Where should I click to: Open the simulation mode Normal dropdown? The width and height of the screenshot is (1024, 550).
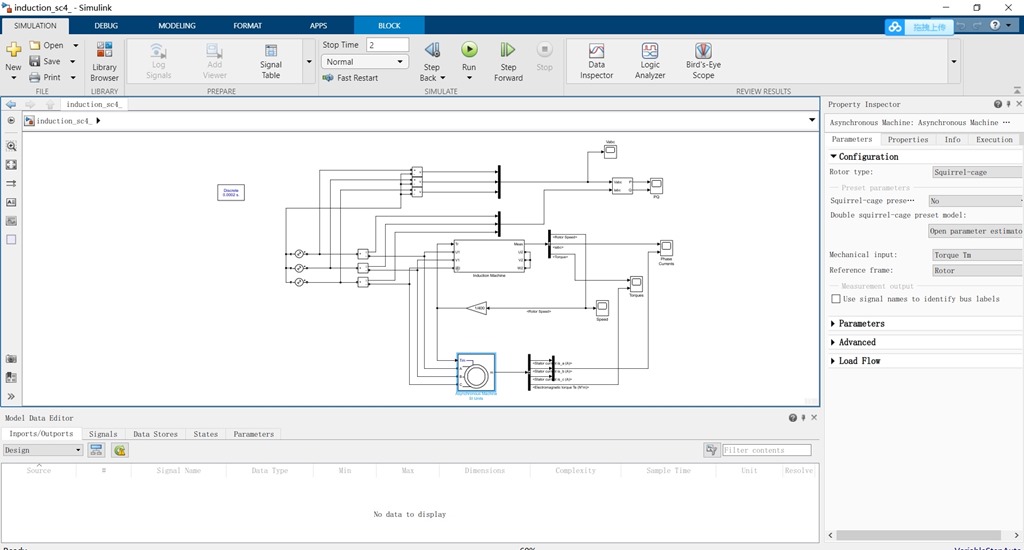pyautogui.click(x=364, y=62)
